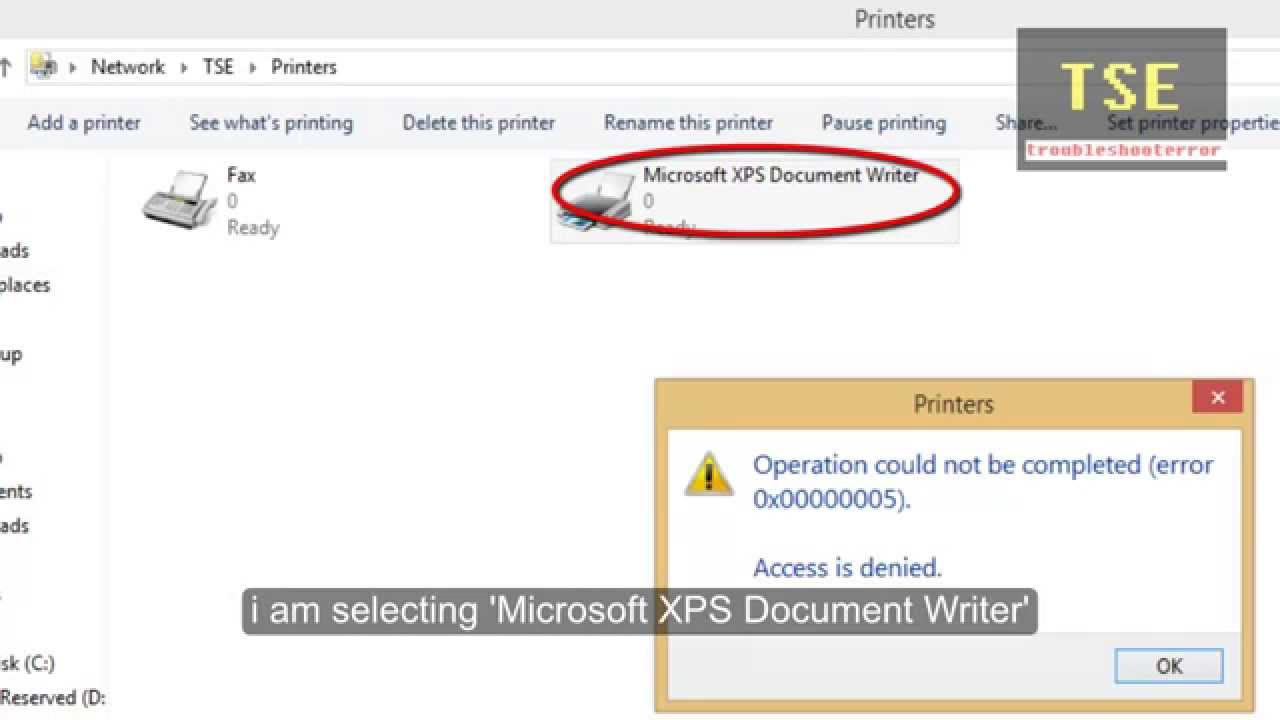Click Microsoft XPS Document Writer name text

781,175
